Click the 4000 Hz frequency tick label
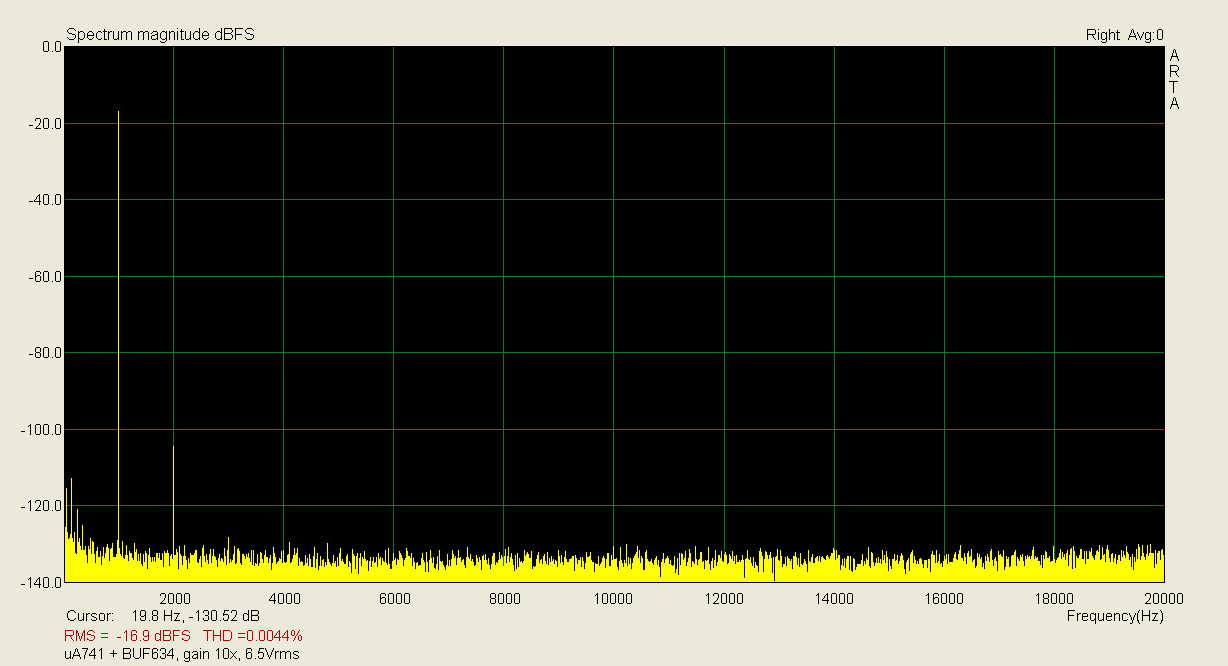 [285, 600]
